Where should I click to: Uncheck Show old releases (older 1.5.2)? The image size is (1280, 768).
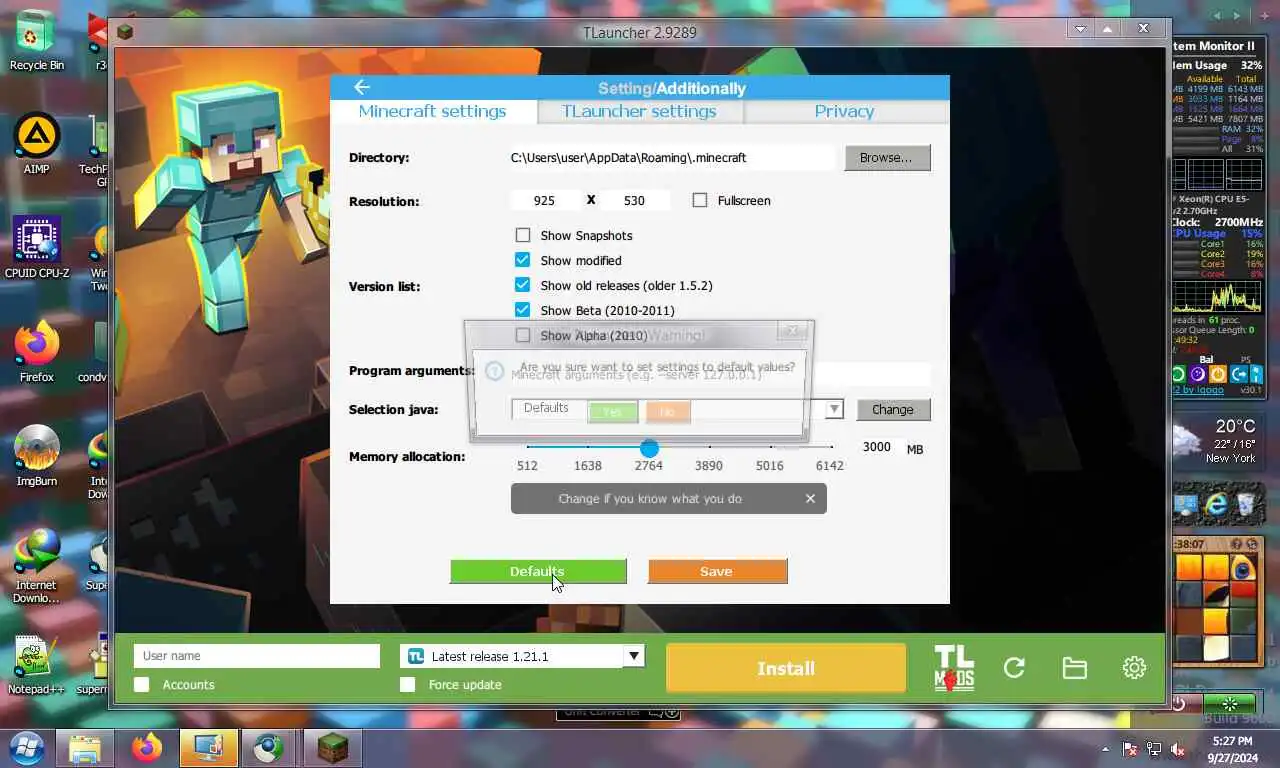(x=522, y=285)
